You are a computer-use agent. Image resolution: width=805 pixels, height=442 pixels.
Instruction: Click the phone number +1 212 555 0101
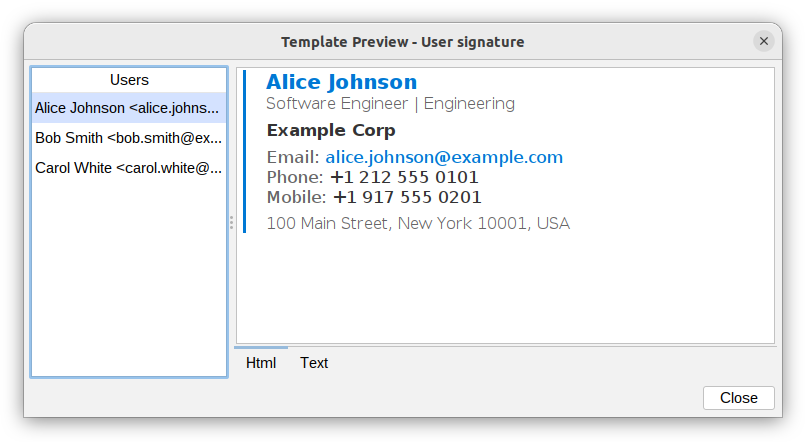coord(404,177)
